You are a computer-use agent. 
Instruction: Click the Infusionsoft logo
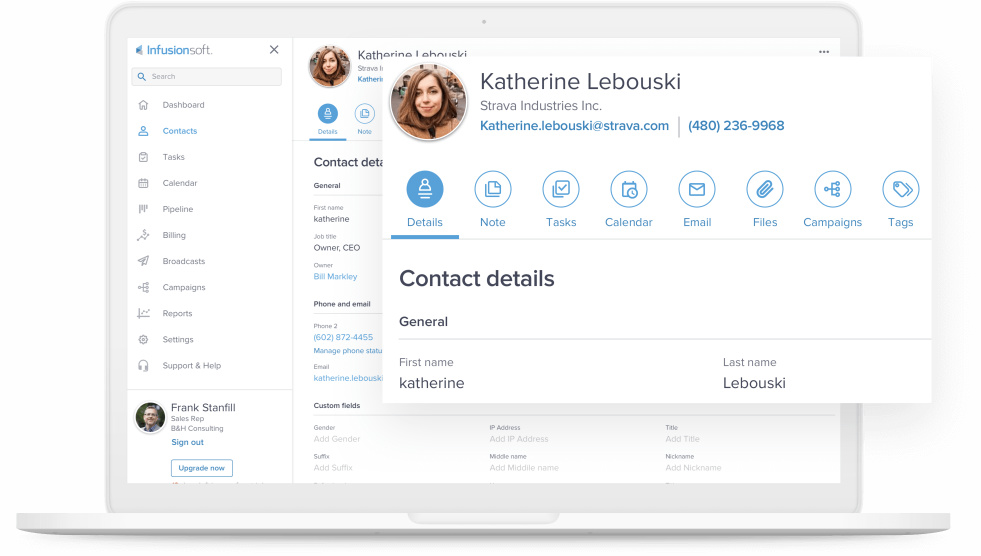point(174,50)
